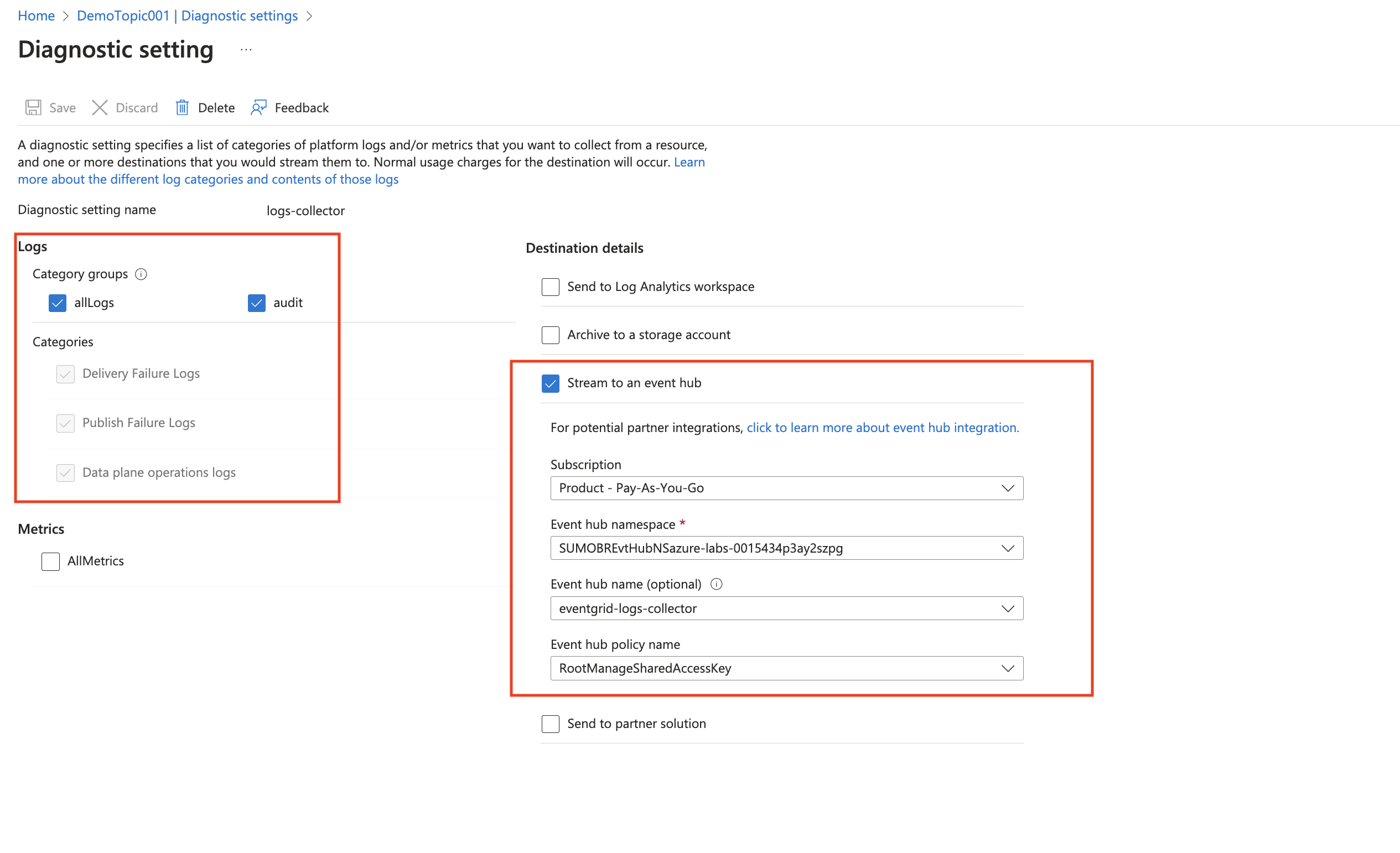Viewport: 1400px width, 853px height.
Task: Enable the AllMetrics checkbox
Action: tap(50, 561)
